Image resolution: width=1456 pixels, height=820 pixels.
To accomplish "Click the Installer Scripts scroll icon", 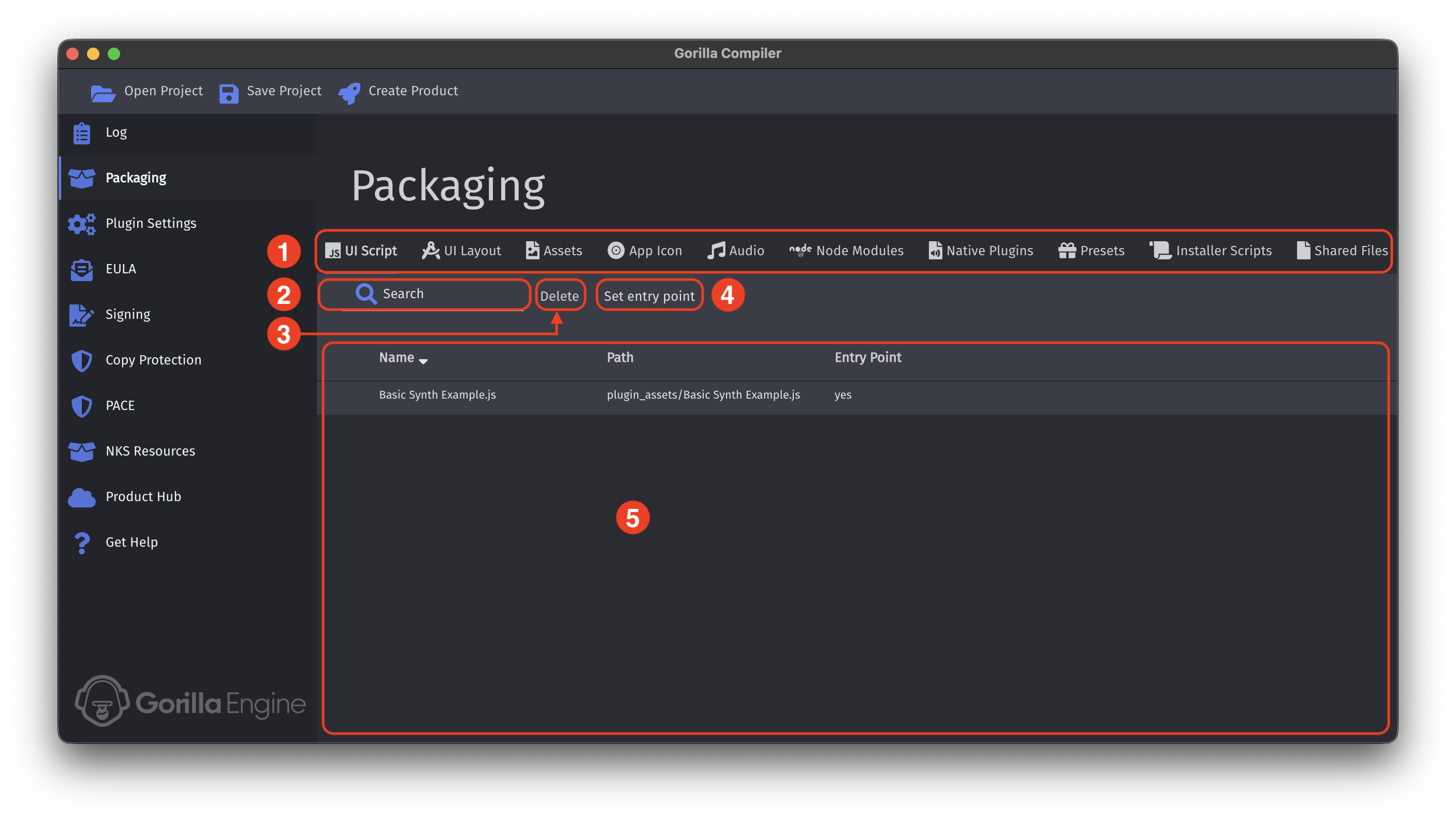I will tap(1160, 251).
